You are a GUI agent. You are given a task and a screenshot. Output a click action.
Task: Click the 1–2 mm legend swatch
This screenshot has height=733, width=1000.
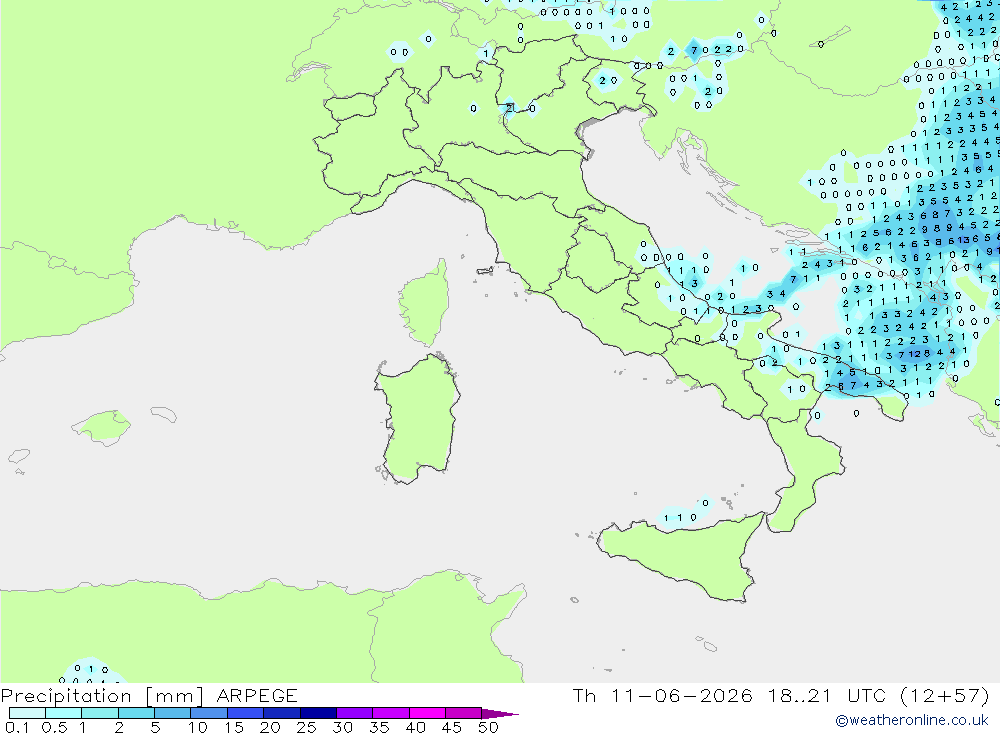pyautogui.click(x=100, y=713)
